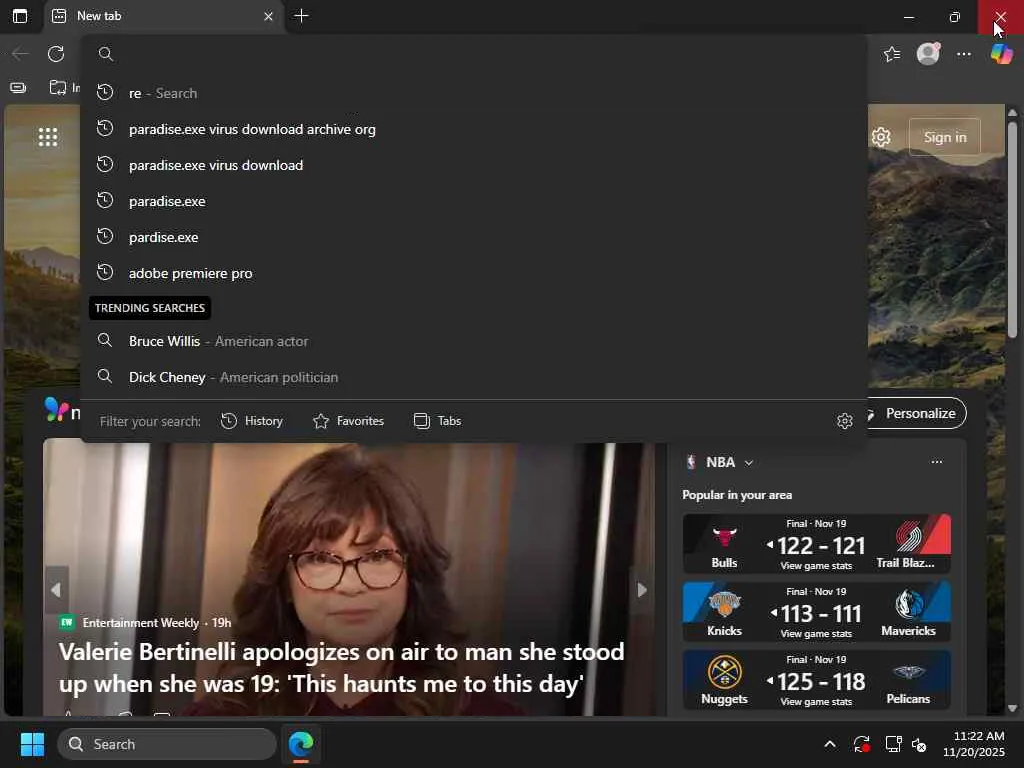1024x768 pixels.
Task: Launch the Copilot sidebar icon
Action: click(x=1001, y=54)
